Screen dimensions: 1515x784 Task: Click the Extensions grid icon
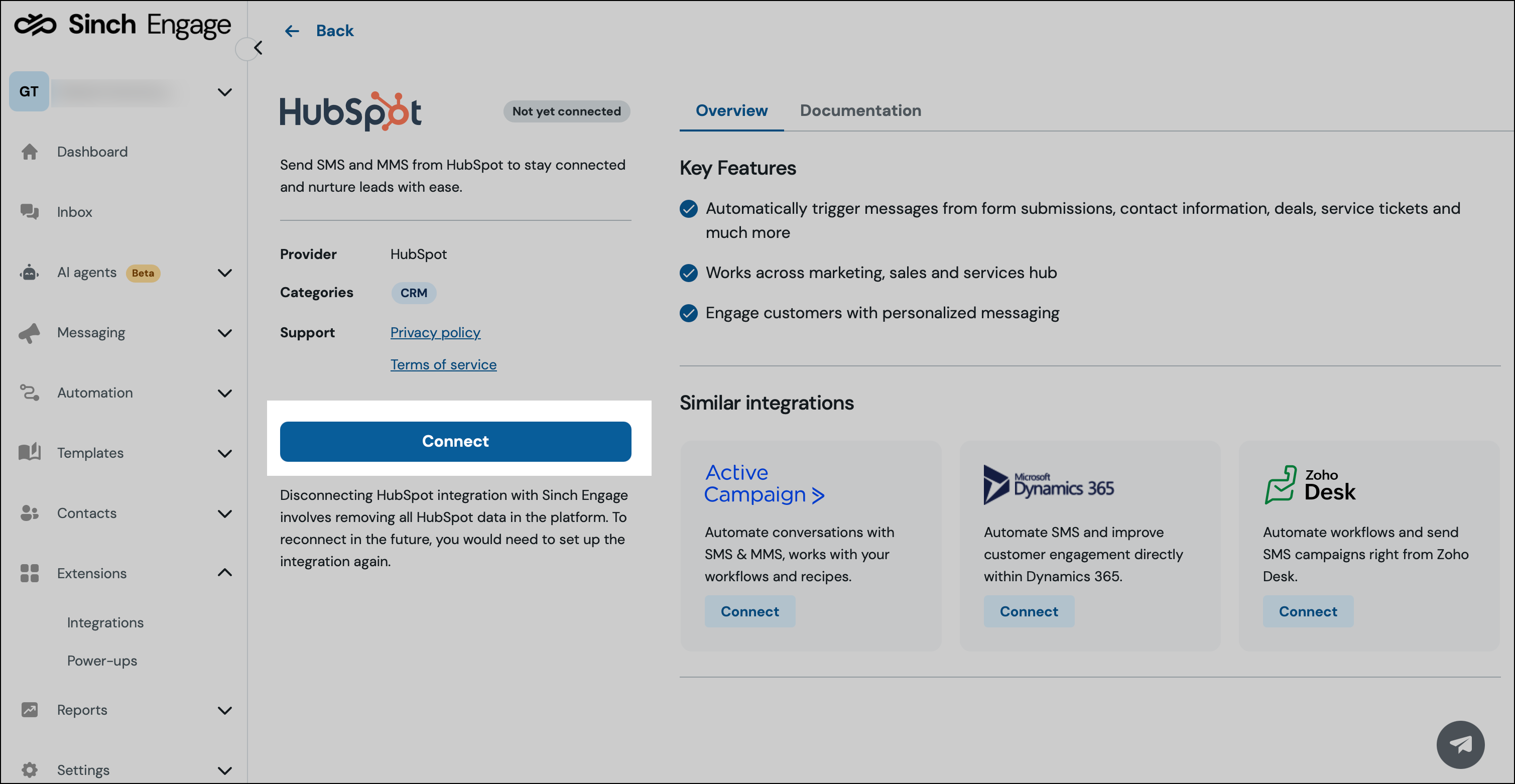click(x=30, y=573)
